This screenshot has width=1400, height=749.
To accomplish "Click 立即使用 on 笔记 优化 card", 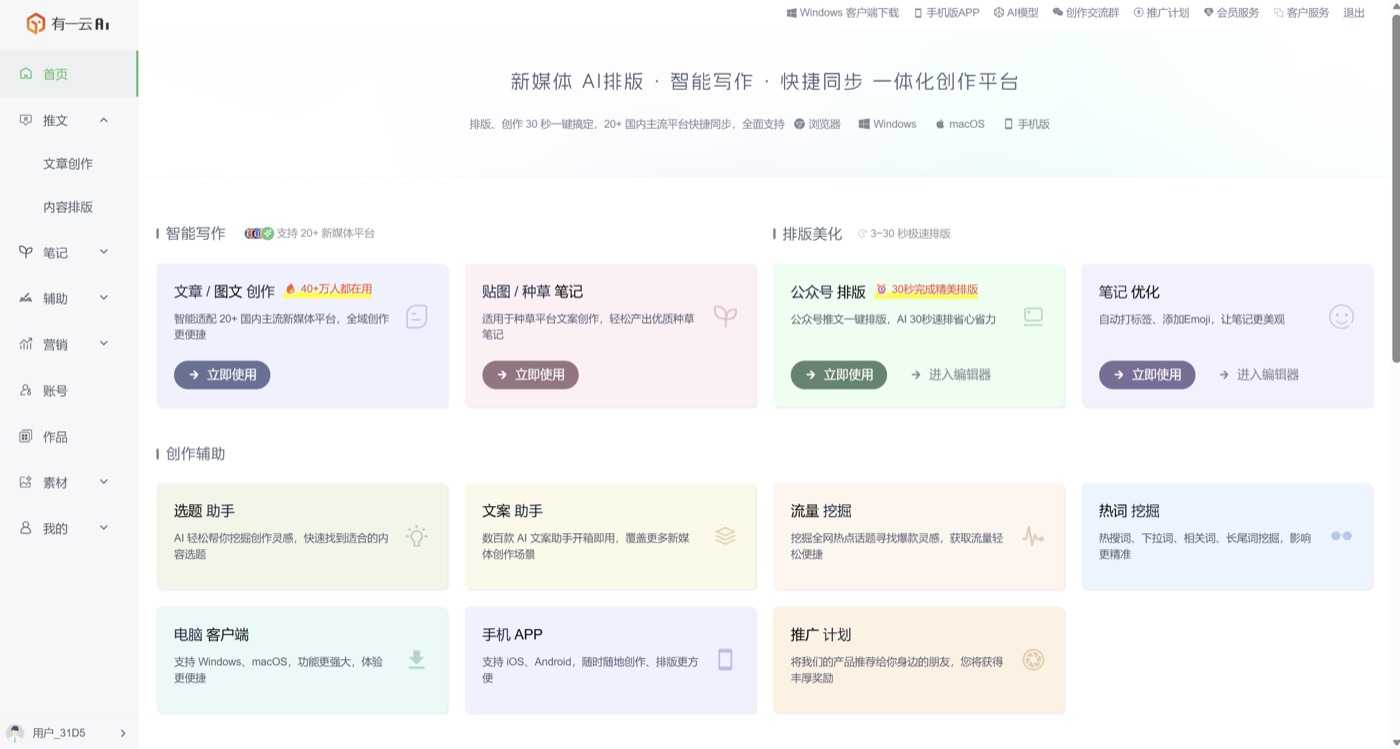I will (1147, 375).
